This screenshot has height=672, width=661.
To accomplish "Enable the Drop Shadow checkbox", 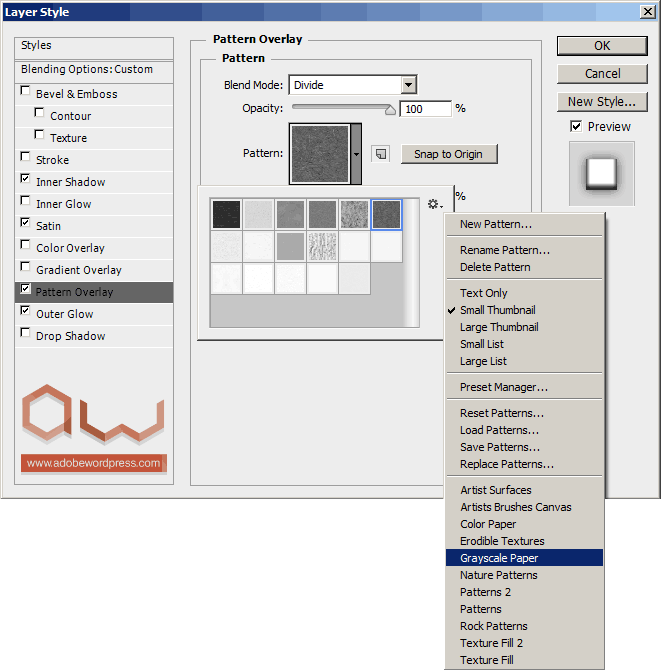I will click(25, 333).
